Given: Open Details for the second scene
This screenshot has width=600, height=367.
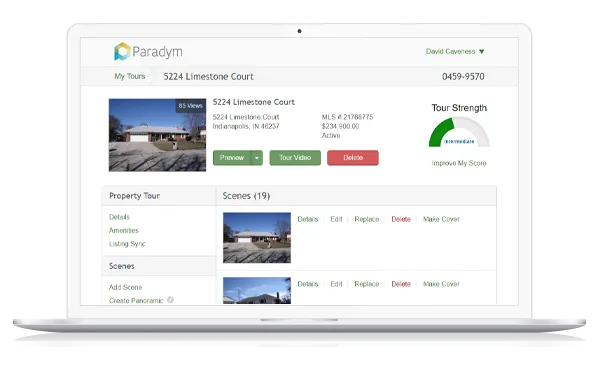Looking at the screenshot, I should 308,284.
